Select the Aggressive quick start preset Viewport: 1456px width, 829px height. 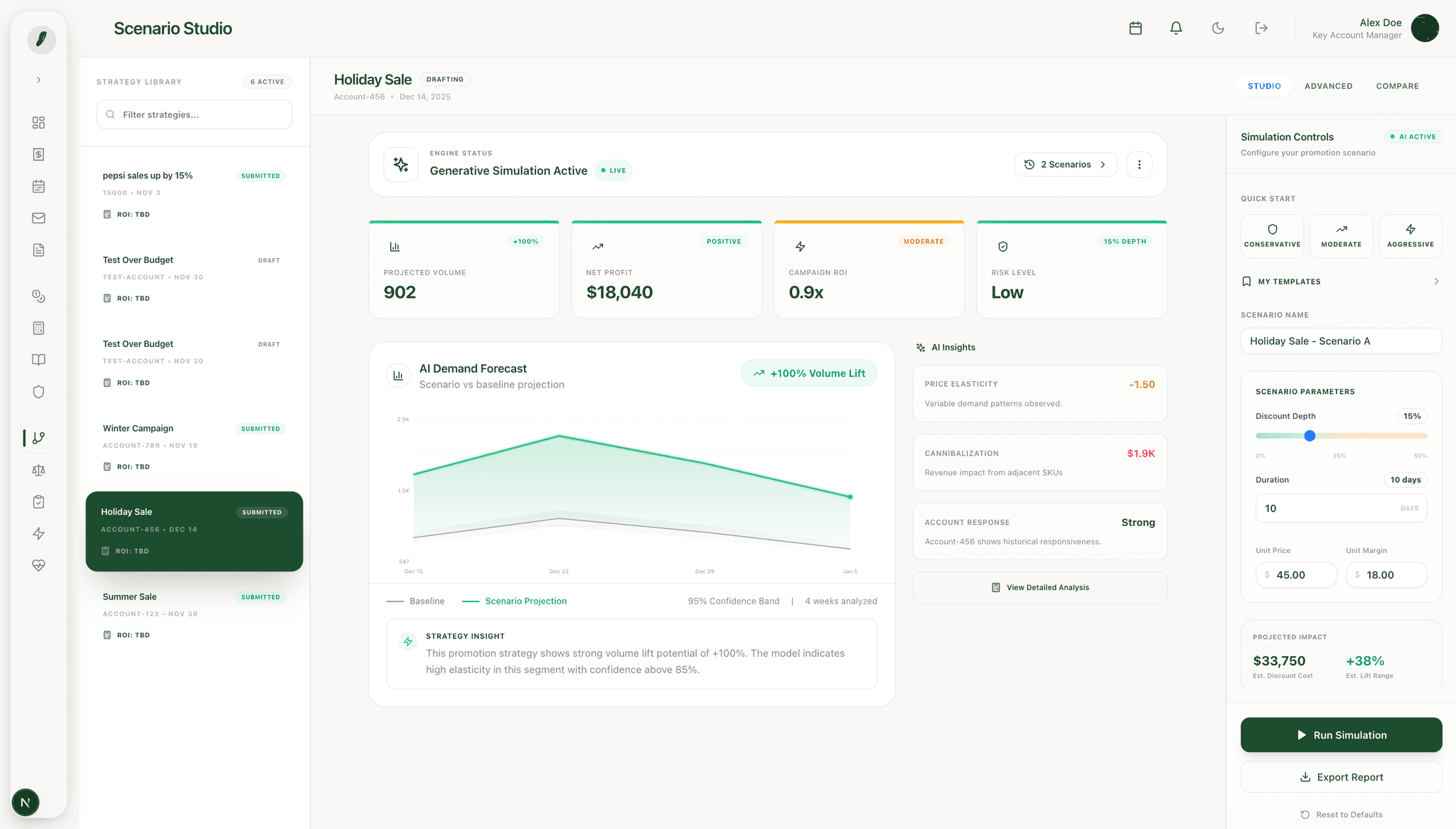[x=1410, y=236]
